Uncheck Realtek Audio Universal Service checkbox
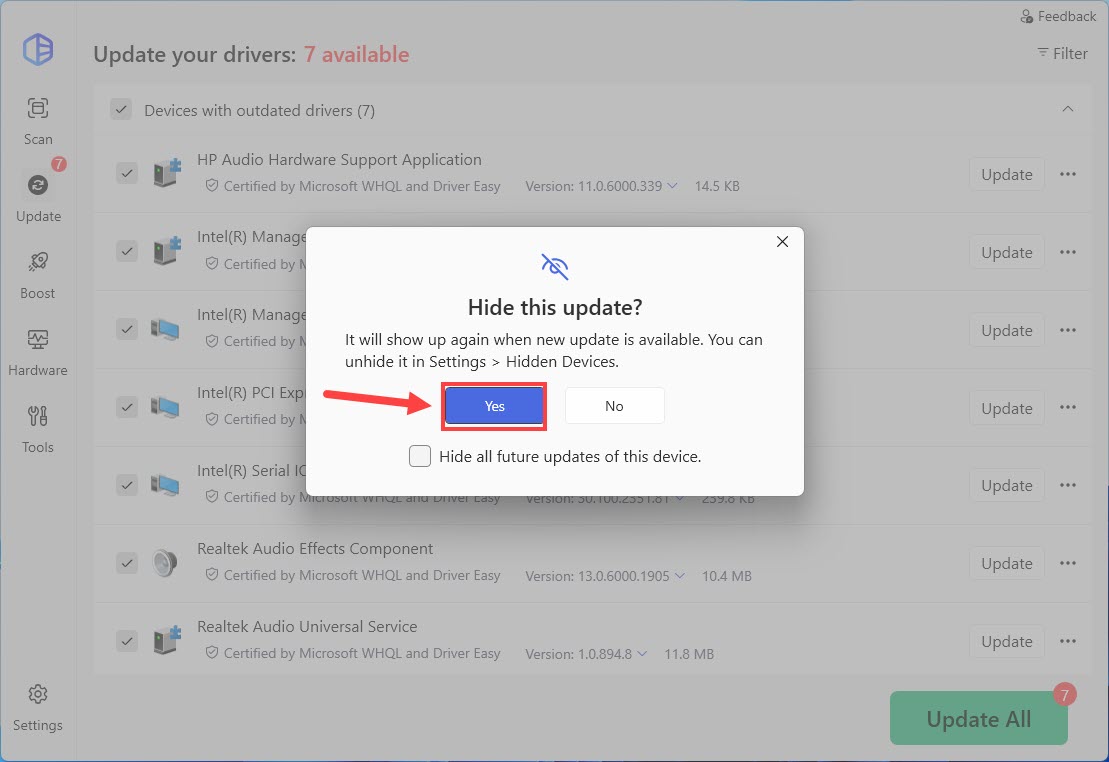1109x762 pixels. (127, 641)
